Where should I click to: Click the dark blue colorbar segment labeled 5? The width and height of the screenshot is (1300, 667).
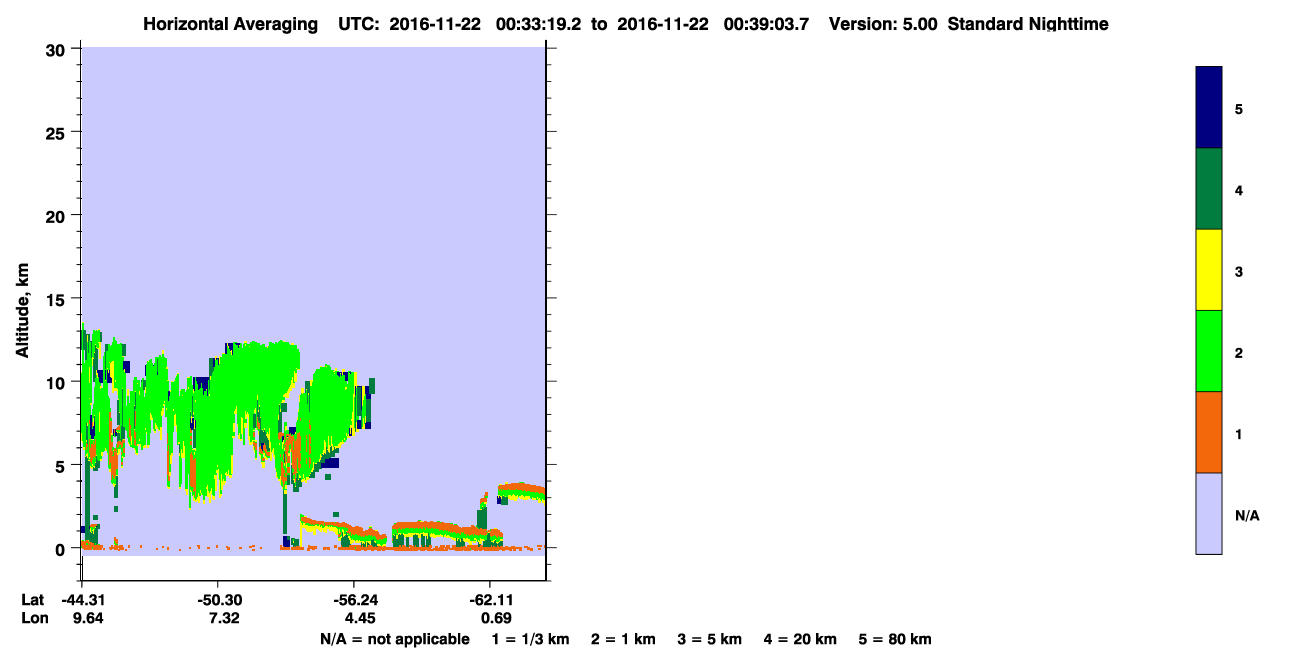pyautogui.click(x=1209, y=108)
